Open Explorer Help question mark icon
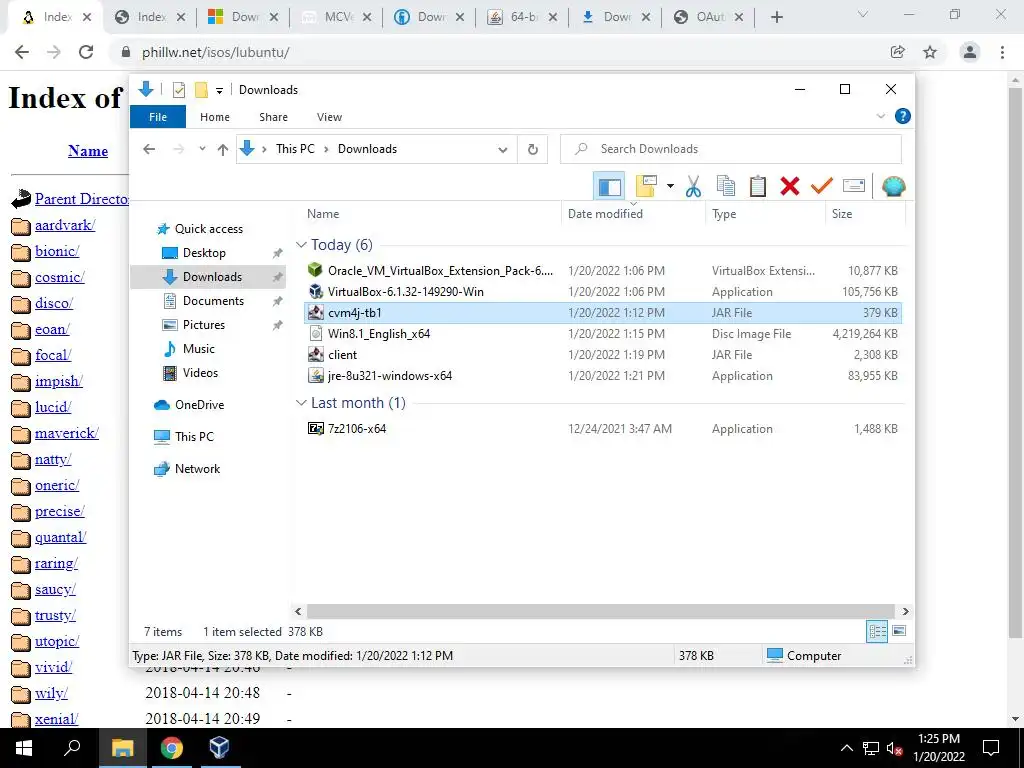This screenshot has width=1024, height=768. [x=903, y=116]
